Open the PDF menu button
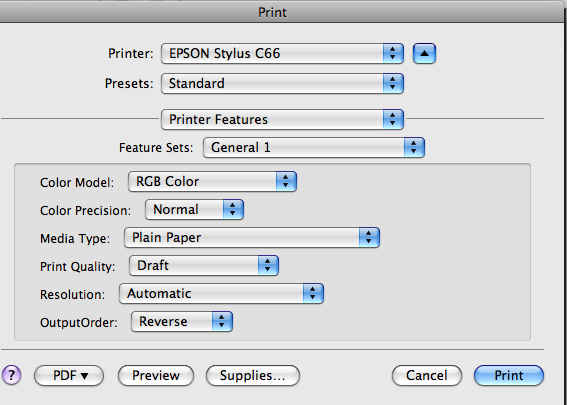Screen dimensions: 567x405 [x=69, y=375]
